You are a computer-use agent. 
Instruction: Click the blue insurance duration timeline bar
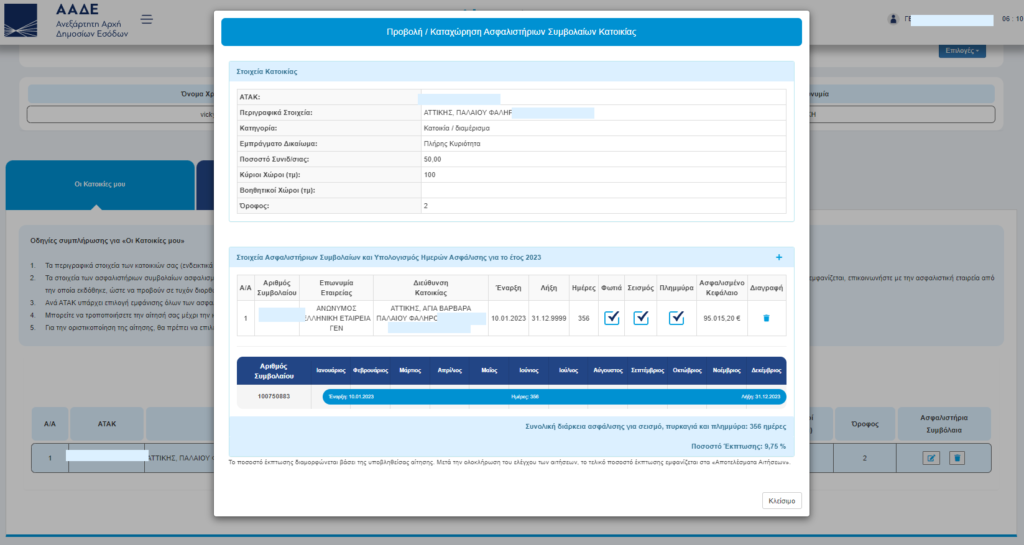point(555,396)
